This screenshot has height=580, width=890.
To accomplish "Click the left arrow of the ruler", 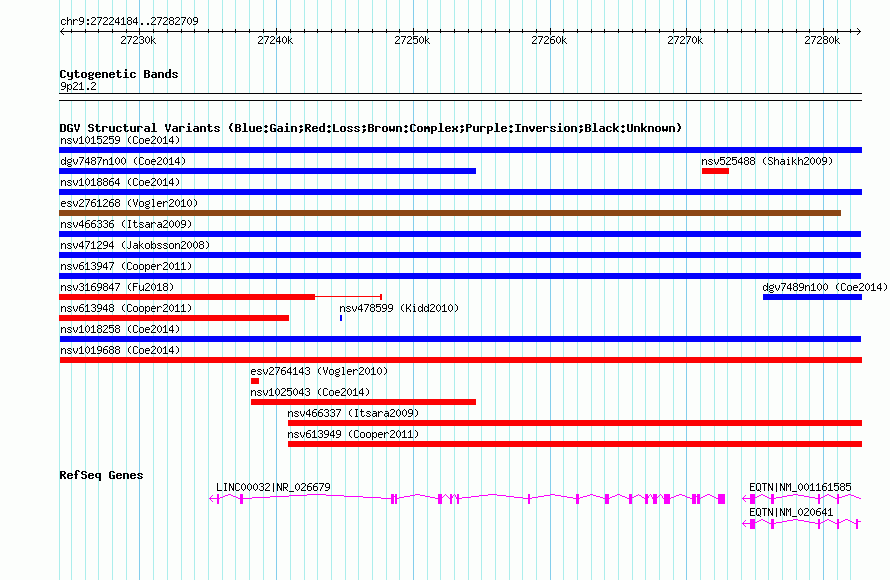I will (62, 31).
